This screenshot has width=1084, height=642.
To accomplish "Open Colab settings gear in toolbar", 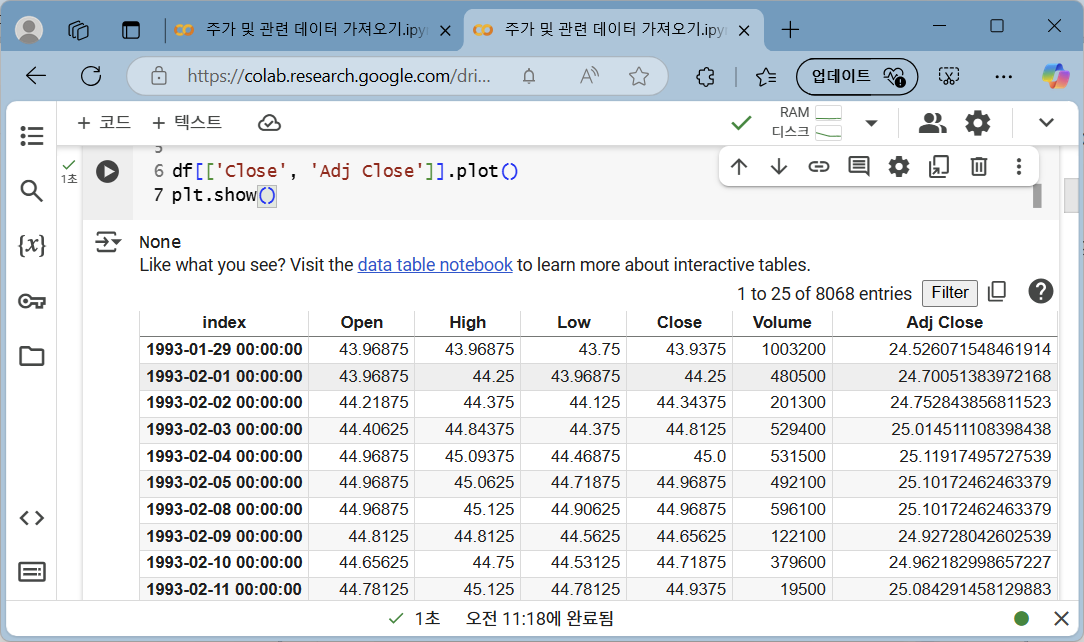I will click(x=978, y=123).
